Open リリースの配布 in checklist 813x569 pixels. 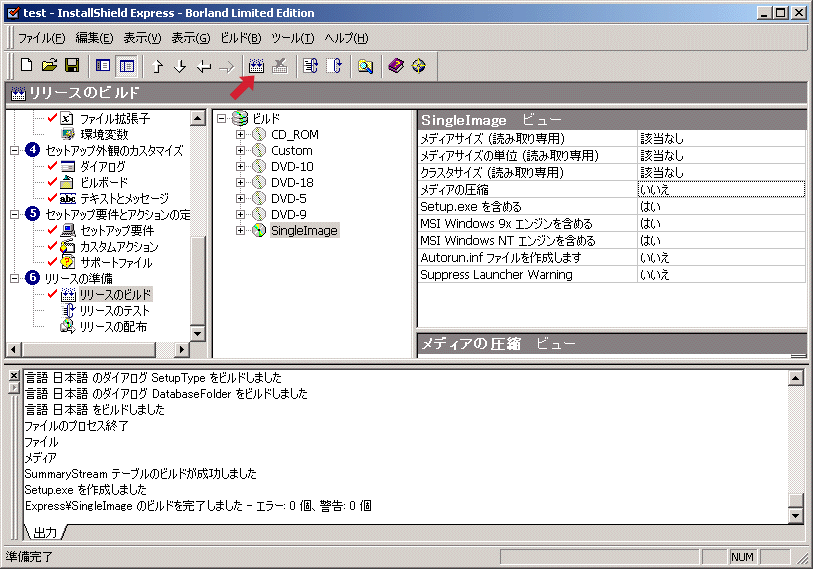(x=113, y=327)
